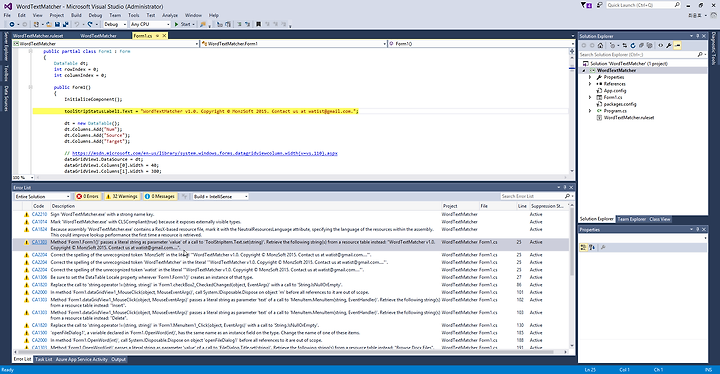Collapse the Form1 class outlining marker

click(30, 51)
